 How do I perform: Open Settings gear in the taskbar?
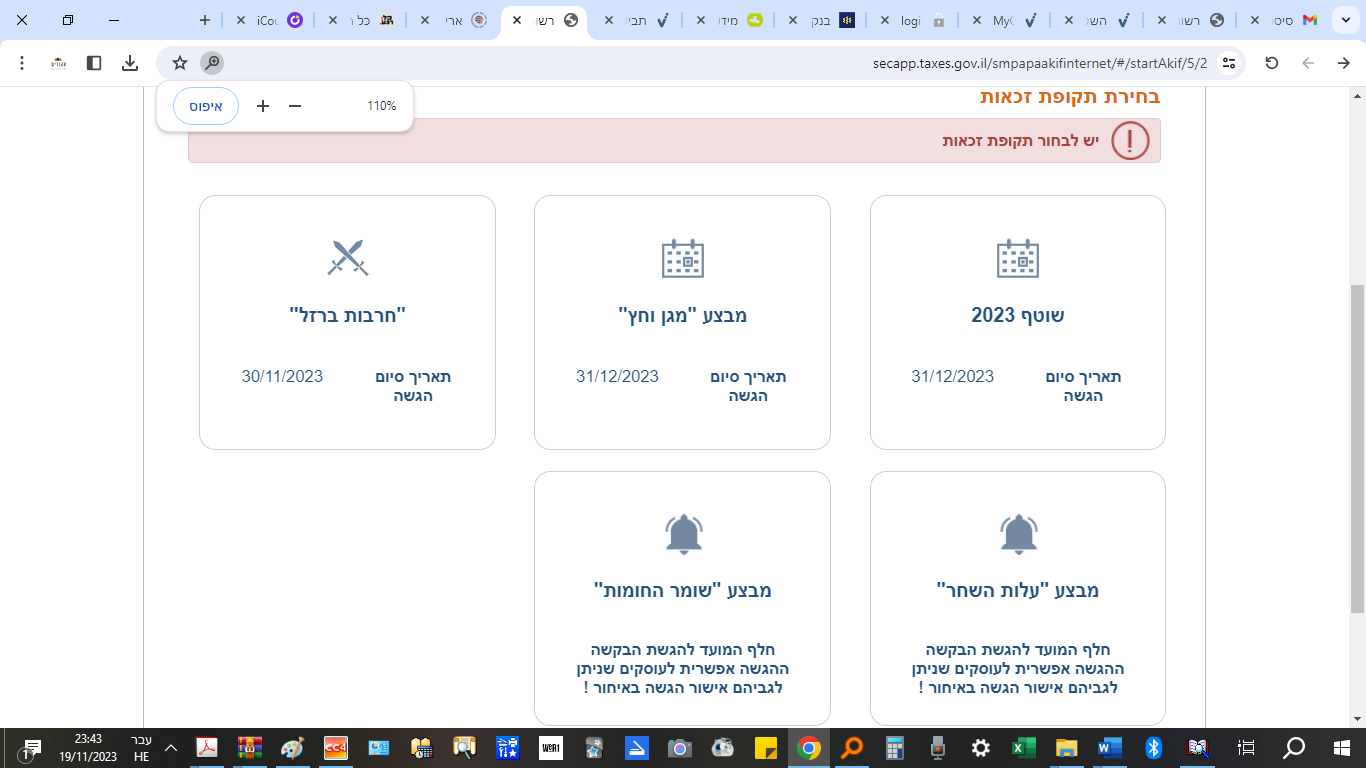pyautogui.click(x=980, y=748)
